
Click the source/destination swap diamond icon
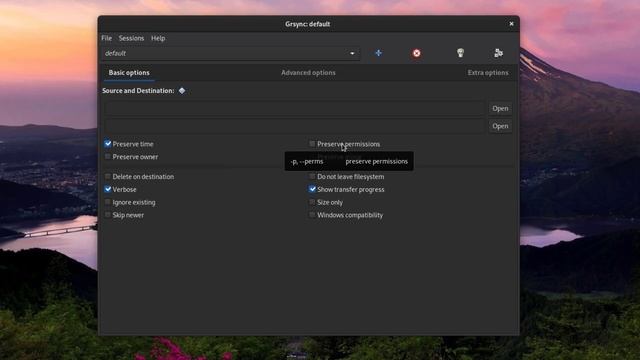(x=182, y=91)
